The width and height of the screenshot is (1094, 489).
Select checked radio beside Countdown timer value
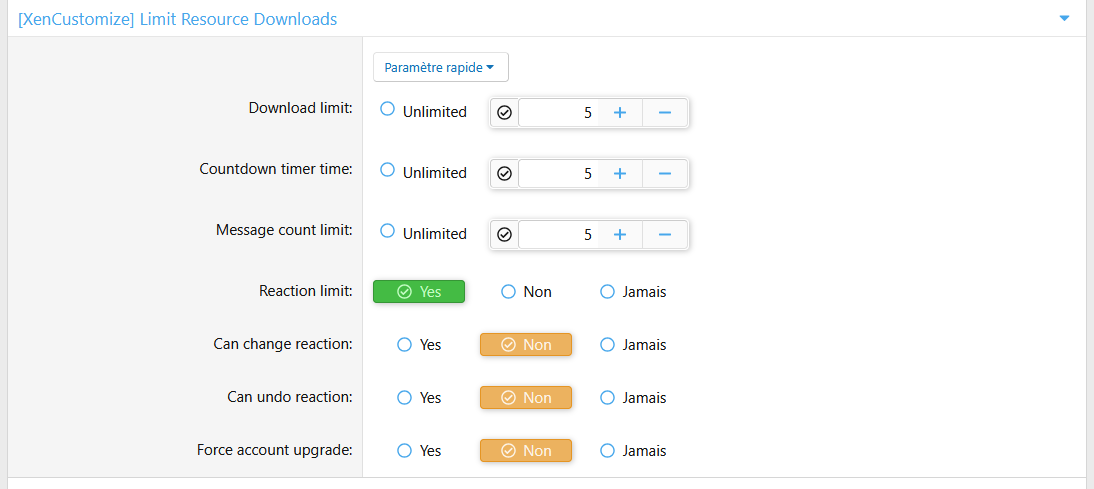pos(505,174)
